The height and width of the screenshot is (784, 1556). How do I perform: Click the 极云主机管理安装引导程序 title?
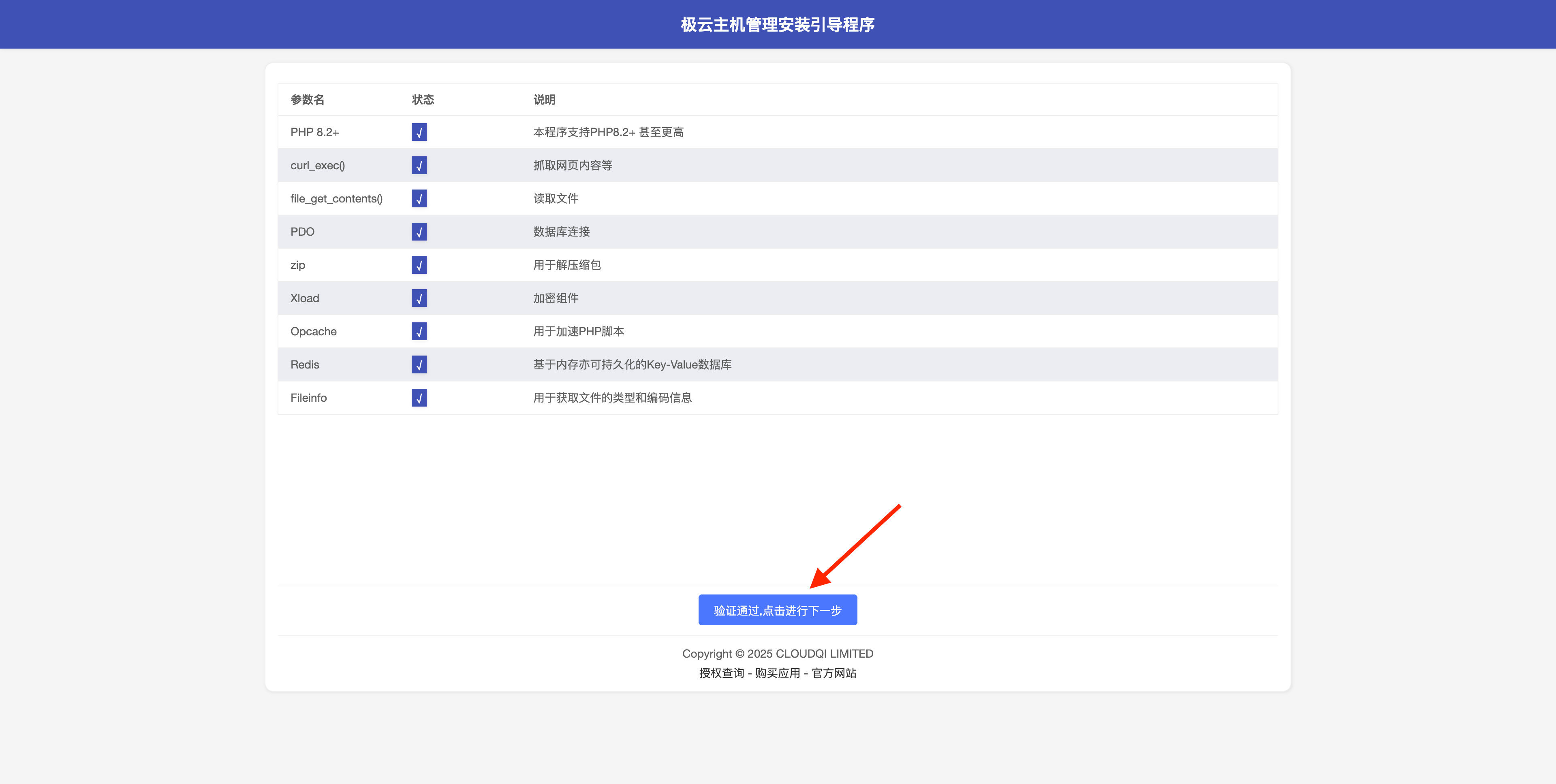click(x=778, y=25)
